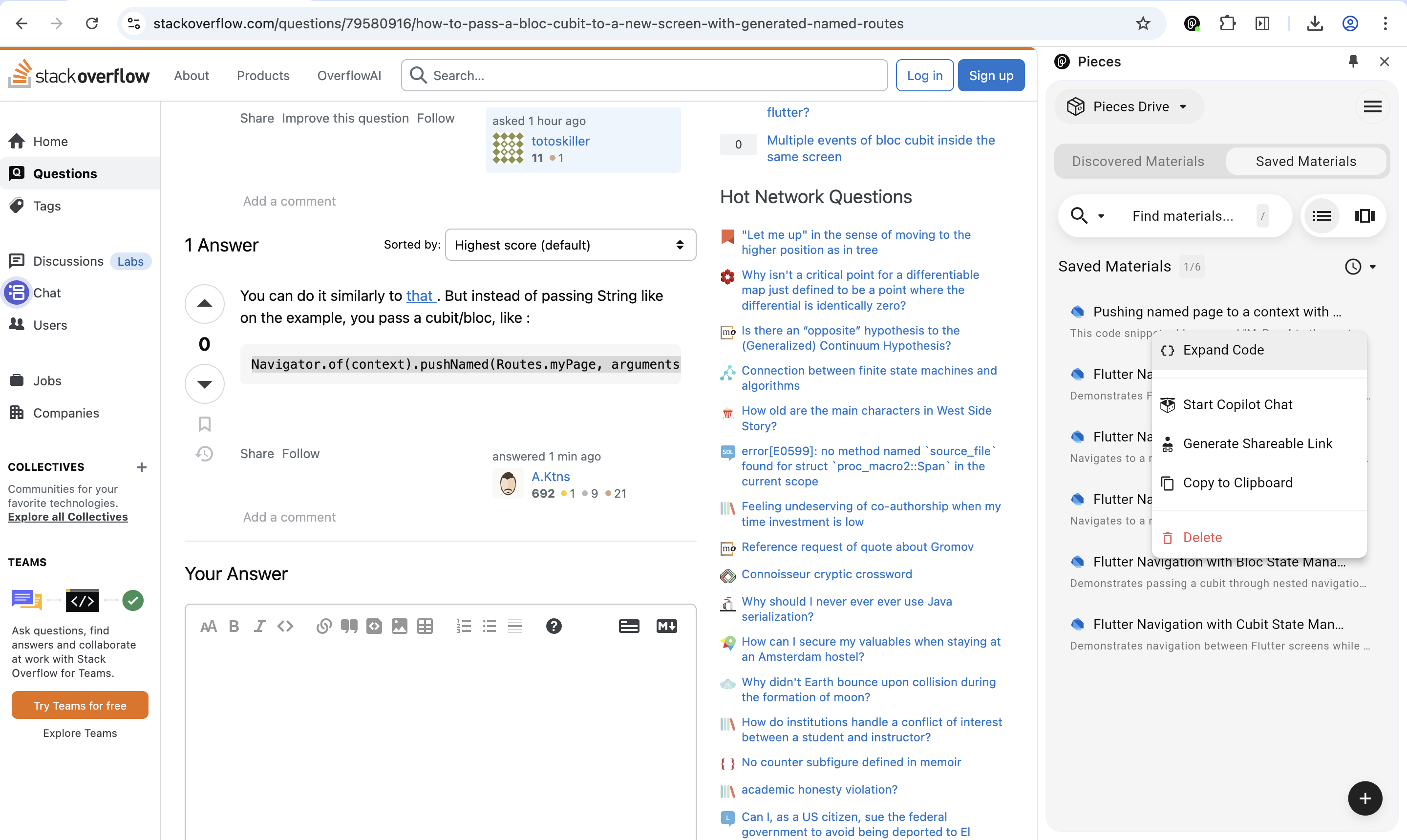Insert an image in the answer editor
The height and width of the screenshot is (840, 1407).
[x=400, y=626]
